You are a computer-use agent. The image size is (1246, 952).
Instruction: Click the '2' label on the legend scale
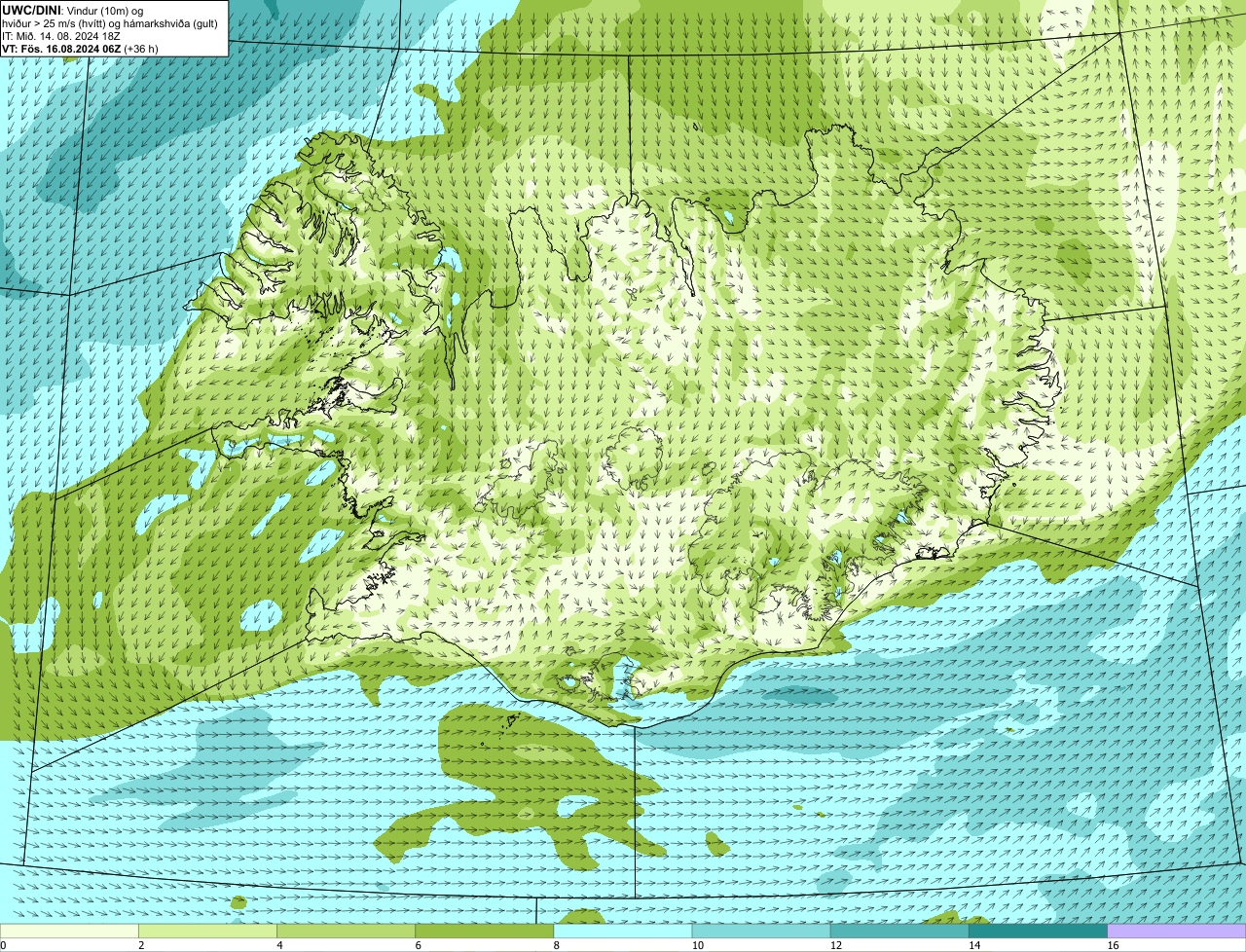click(x=141, y=945)
